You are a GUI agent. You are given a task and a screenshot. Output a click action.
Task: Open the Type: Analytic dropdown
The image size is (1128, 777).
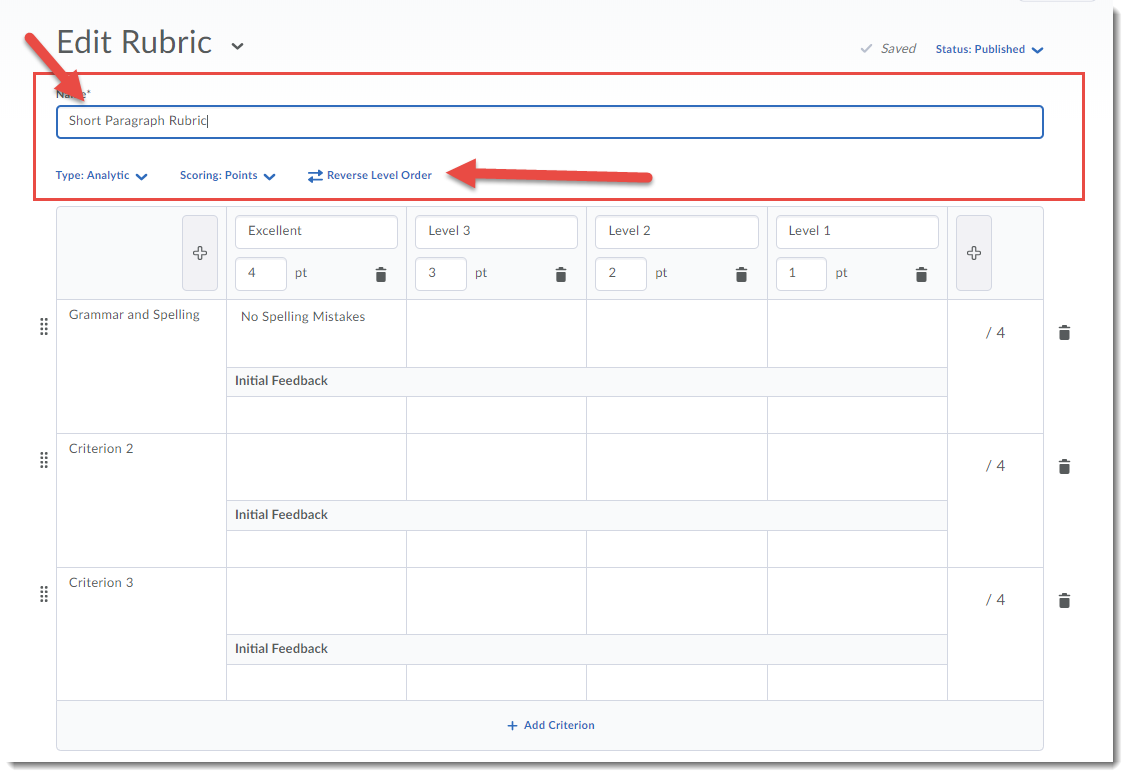coord(101,175)
